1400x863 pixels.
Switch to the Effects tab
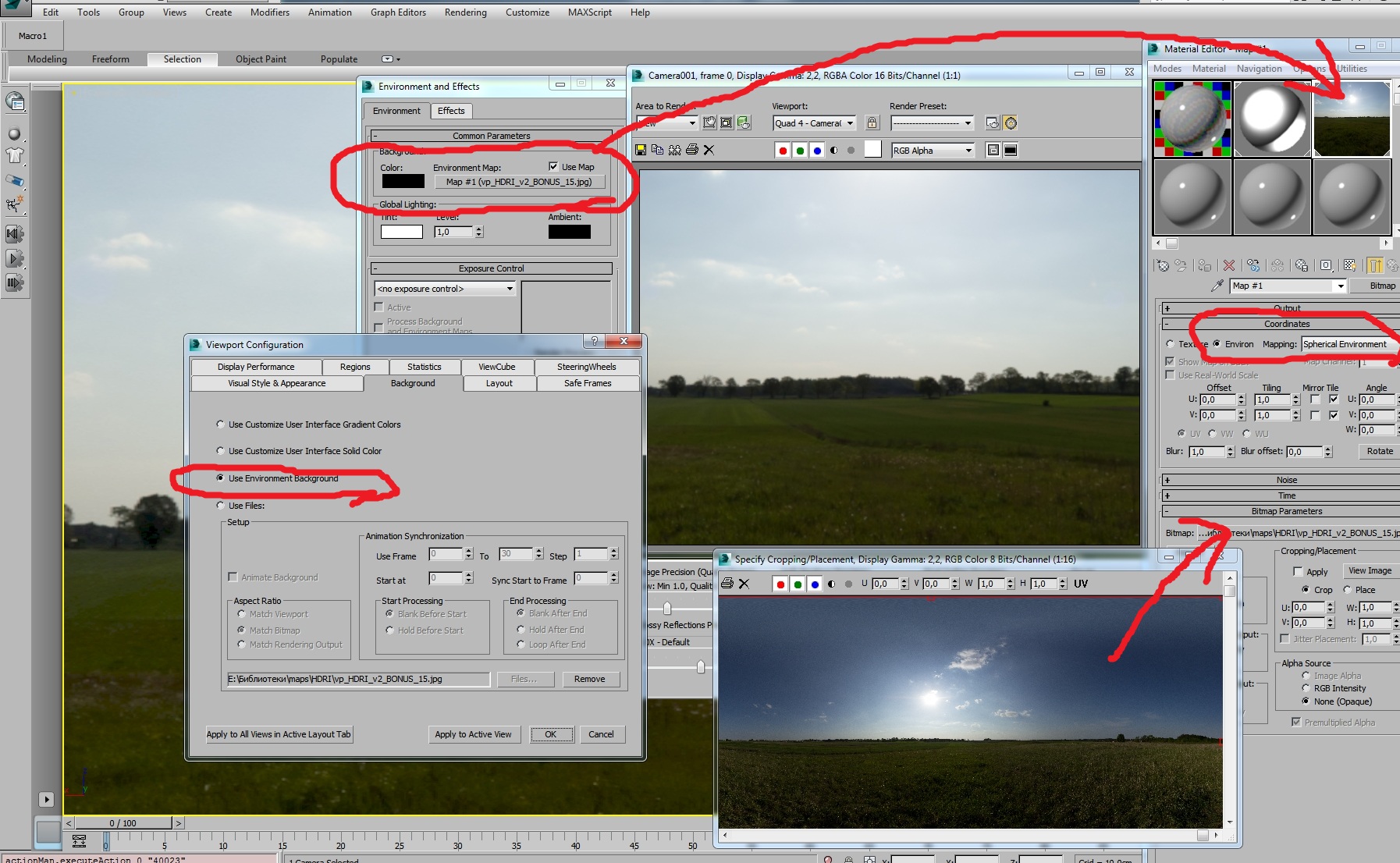[x=451, y=111]
